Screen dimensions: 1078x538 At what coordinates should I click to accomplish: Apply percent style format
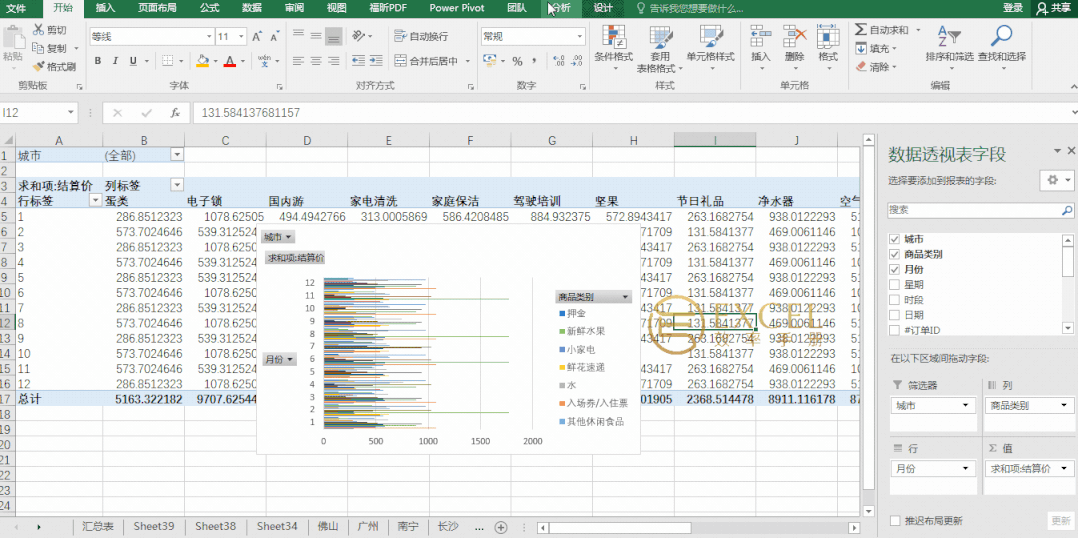point(517,61)
